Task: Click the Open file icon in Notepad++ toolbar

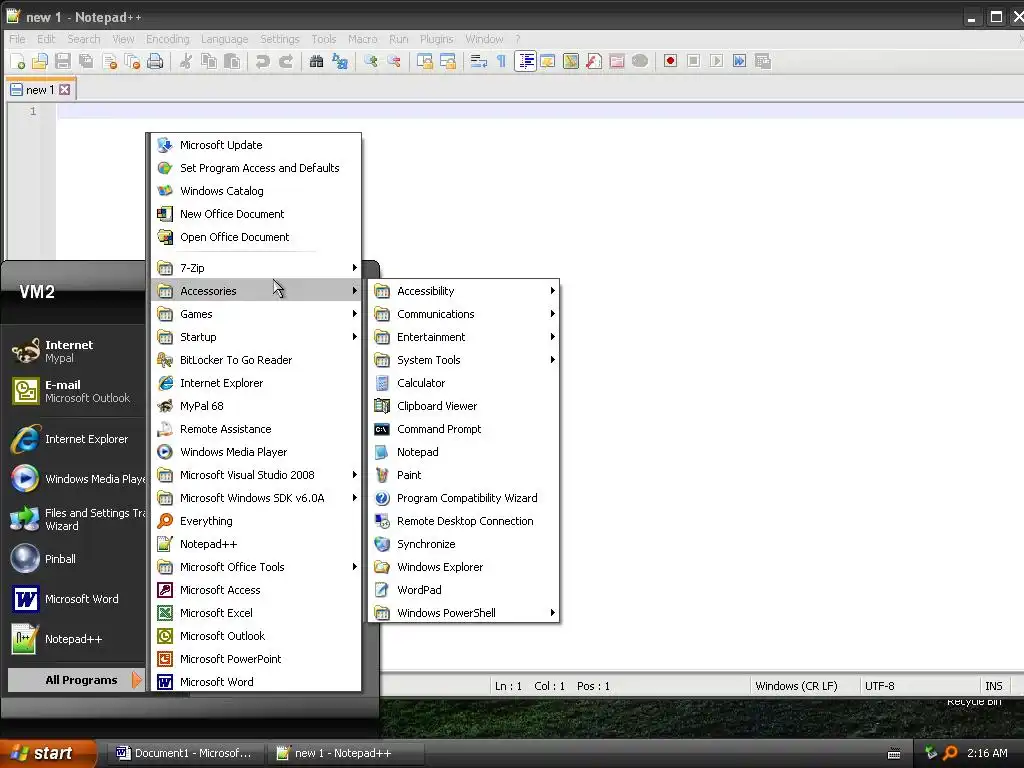Action: pyautogui.click(x=40, y=61)
